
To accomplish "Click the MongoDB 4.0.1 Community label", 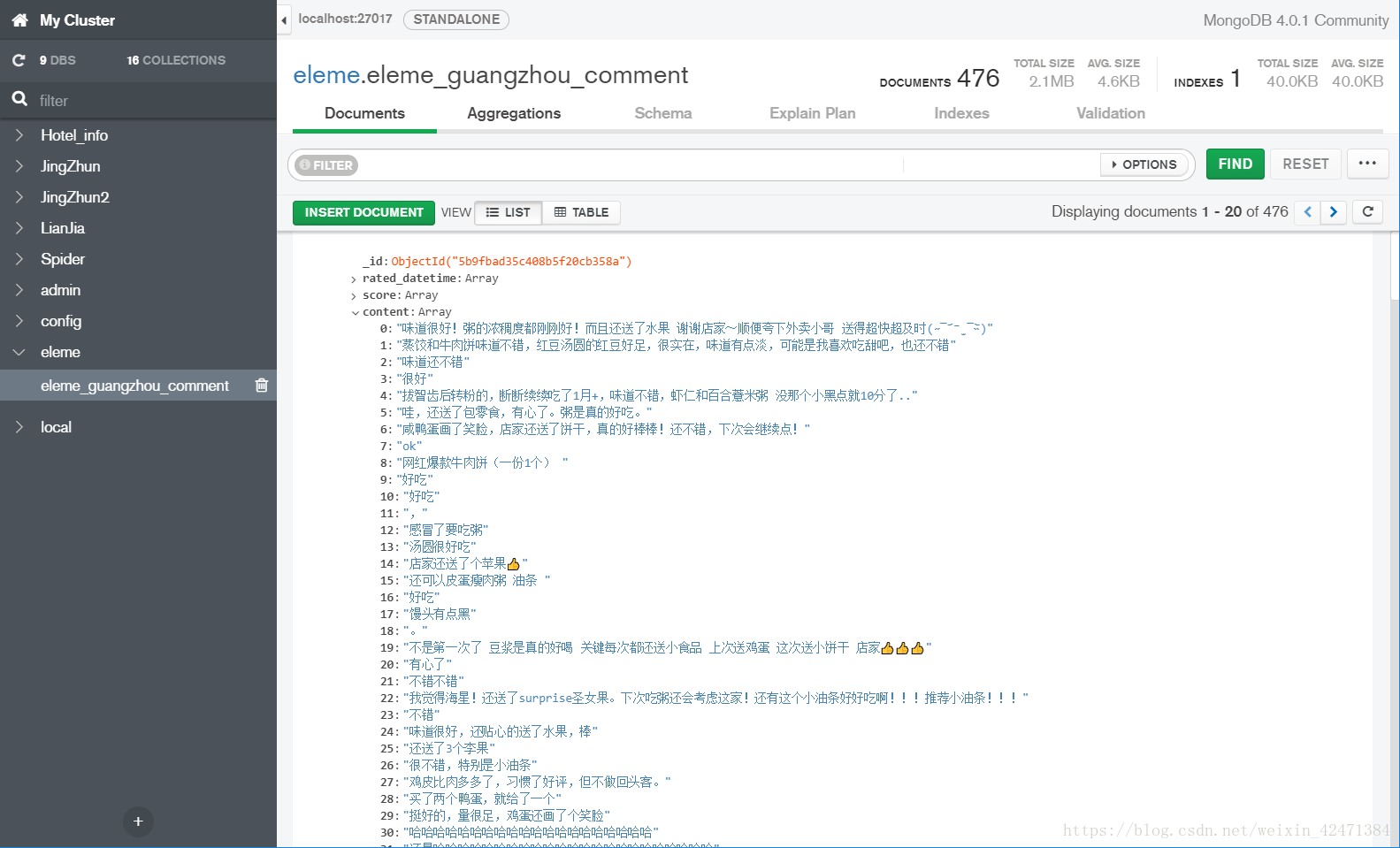I will coord(1296,20).
